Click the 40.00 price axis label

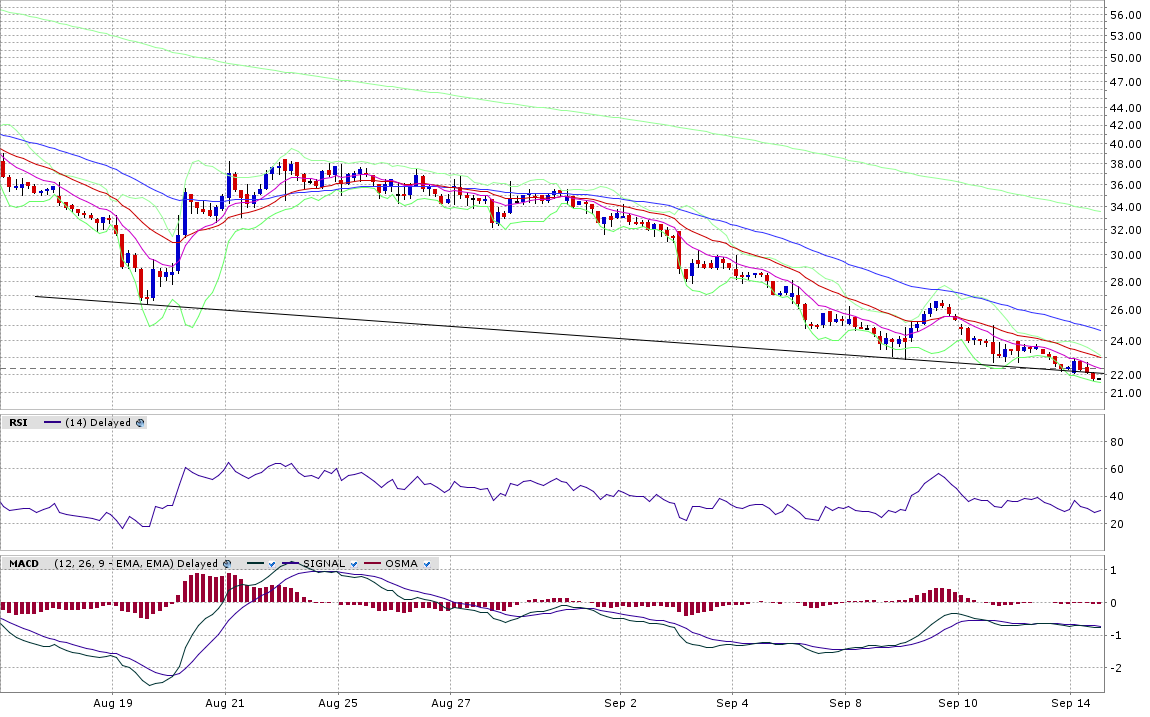tap(1125, 144)
